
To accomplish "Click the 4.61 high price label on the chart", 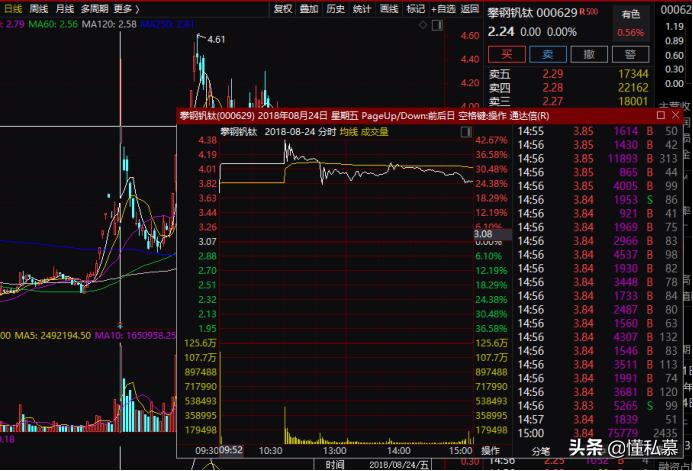I will 216,39.
